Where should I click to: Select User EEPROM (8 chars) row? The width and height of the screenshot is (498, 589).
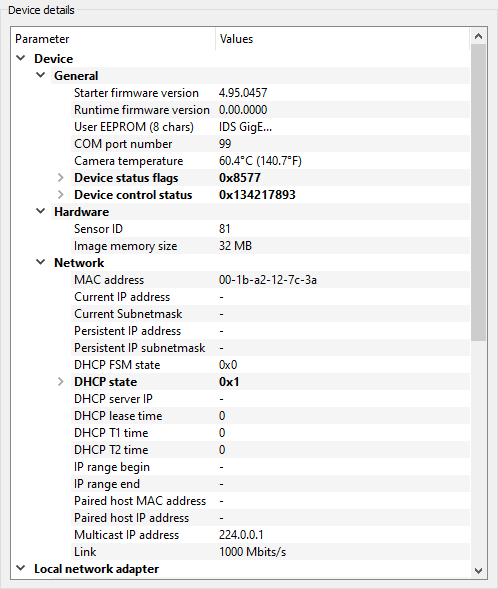(x=270, y=127)
